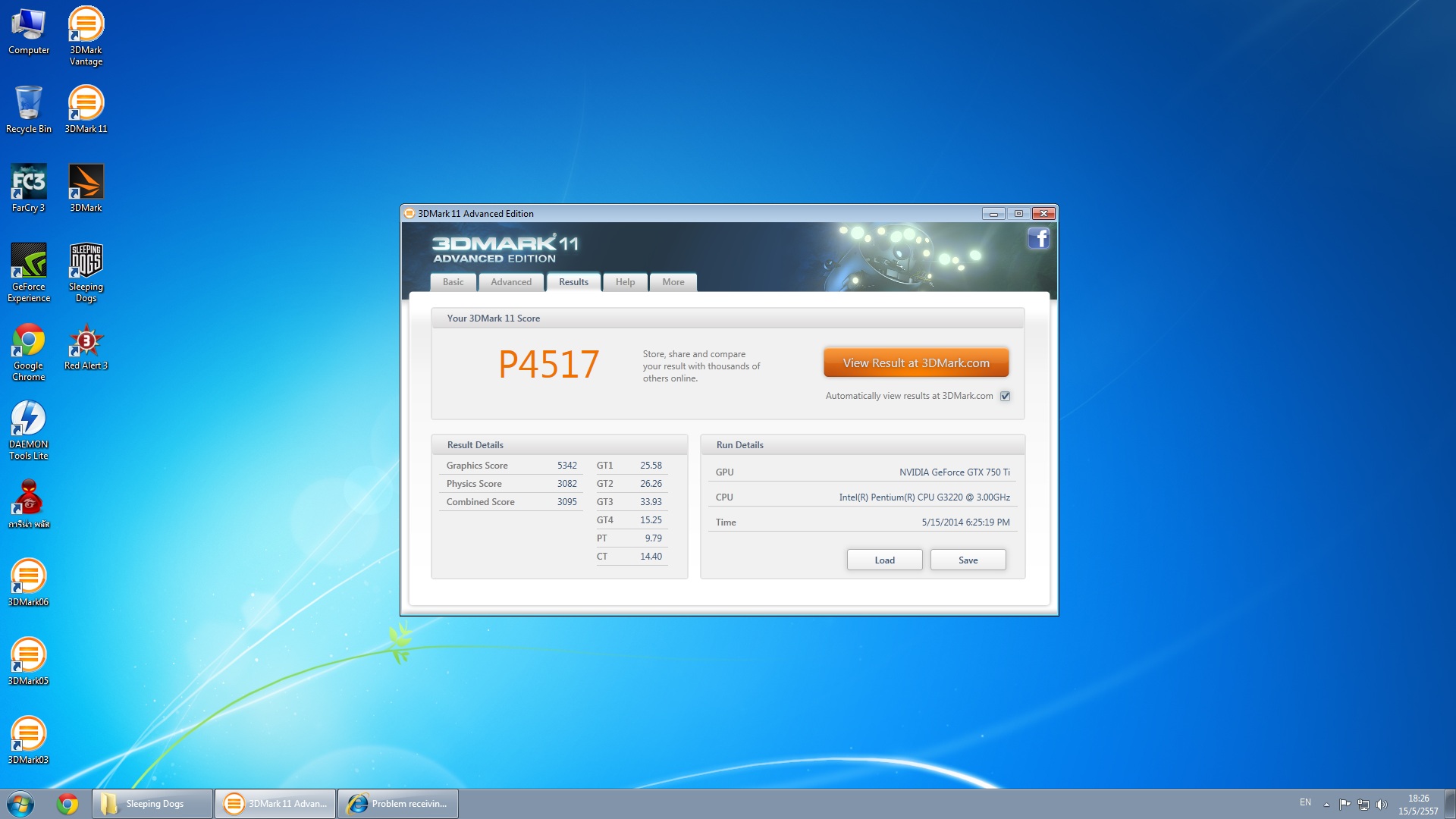Open the Red Alert 3 desktop icon
Image resolution: width=1456 pixels, height=819 pixels.
tap(86, 341)
